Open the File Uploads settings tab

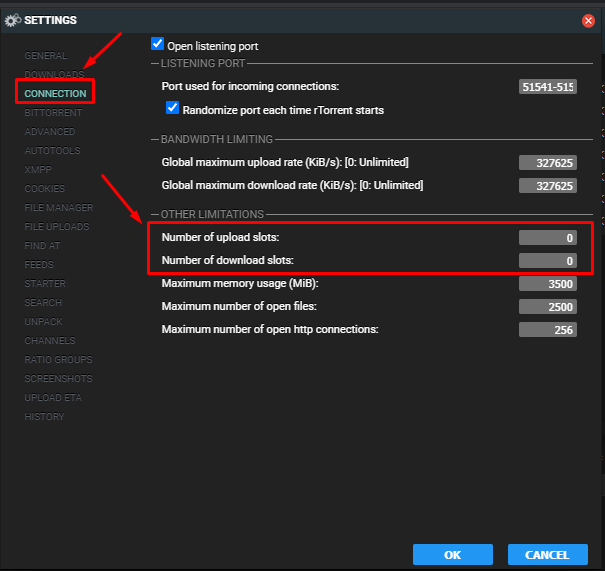pos(57,226)
